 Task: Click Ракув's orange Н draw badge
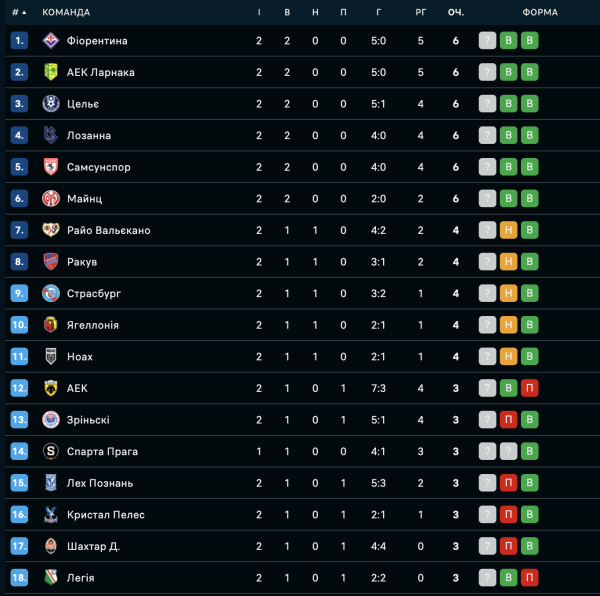[x=509, y=262]
